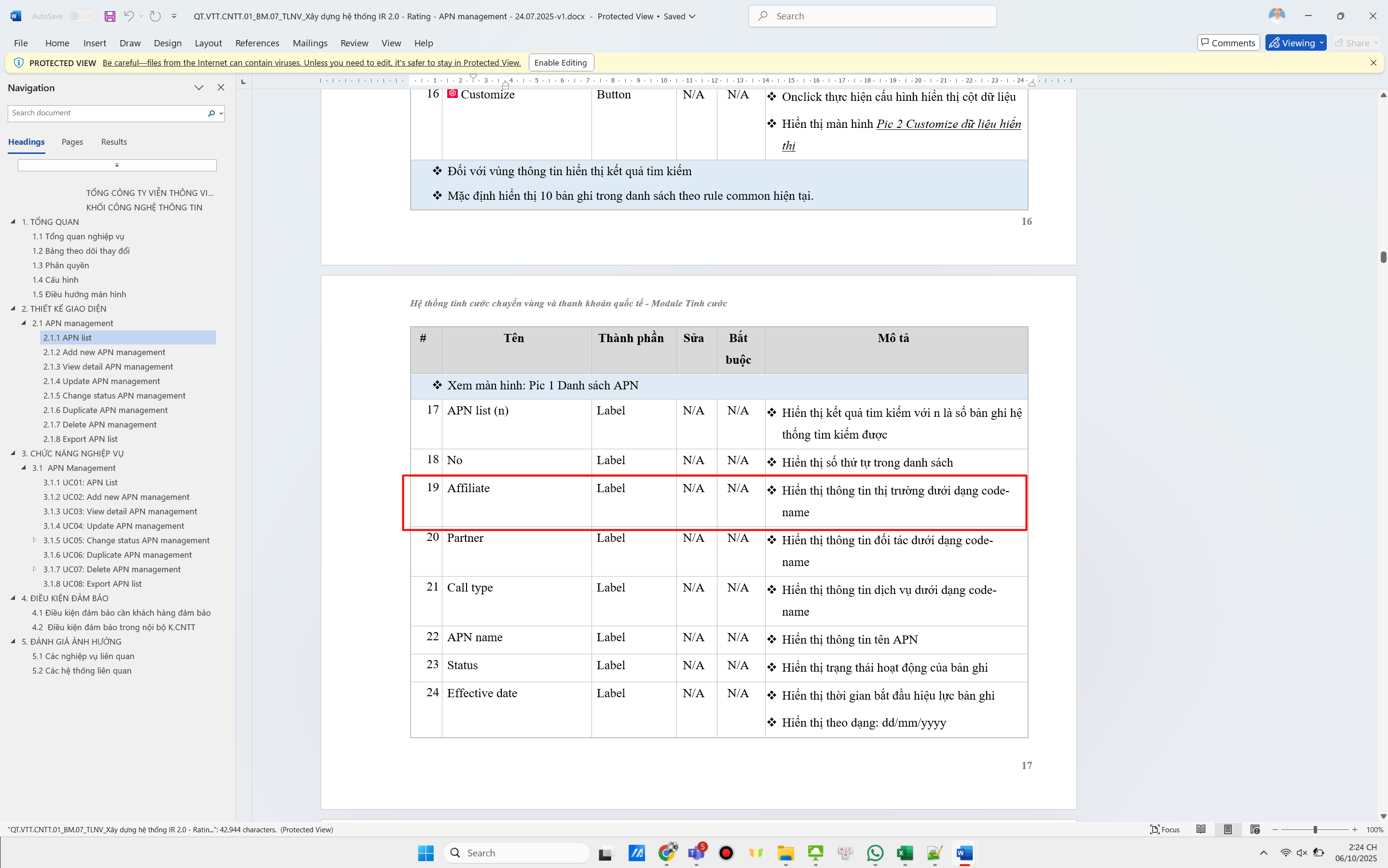Toggle the AutoSave switch

point(81,16)
